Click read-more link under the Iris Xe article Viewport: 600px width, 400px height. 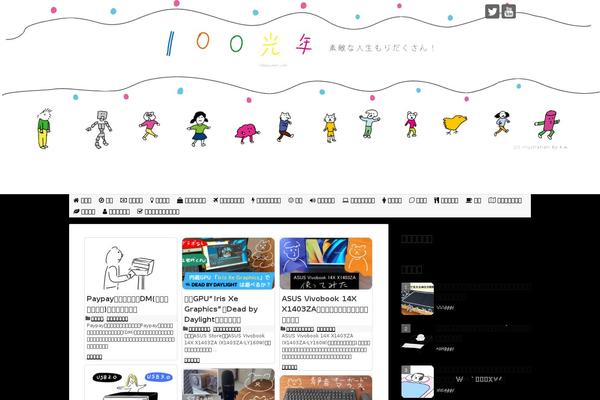(x=192, y=360)
